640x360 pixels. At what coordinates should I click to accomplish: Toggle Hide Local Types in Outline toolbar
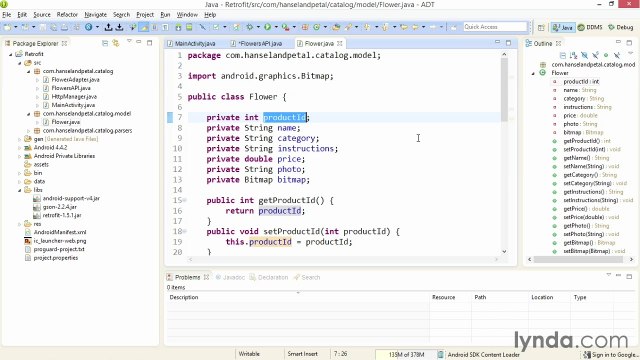(616, 55)
